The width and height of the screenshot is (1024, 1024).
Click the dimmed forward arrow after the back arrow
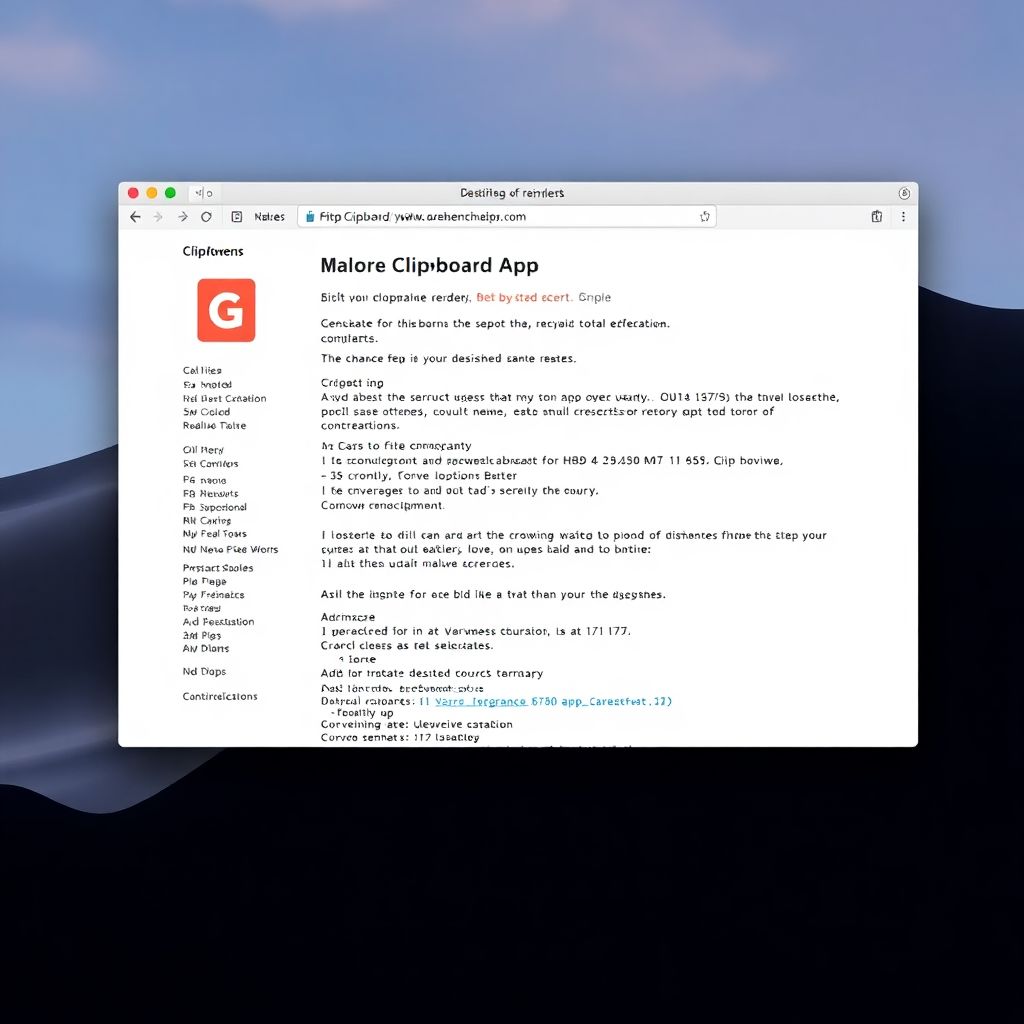(x=158, y=217)
